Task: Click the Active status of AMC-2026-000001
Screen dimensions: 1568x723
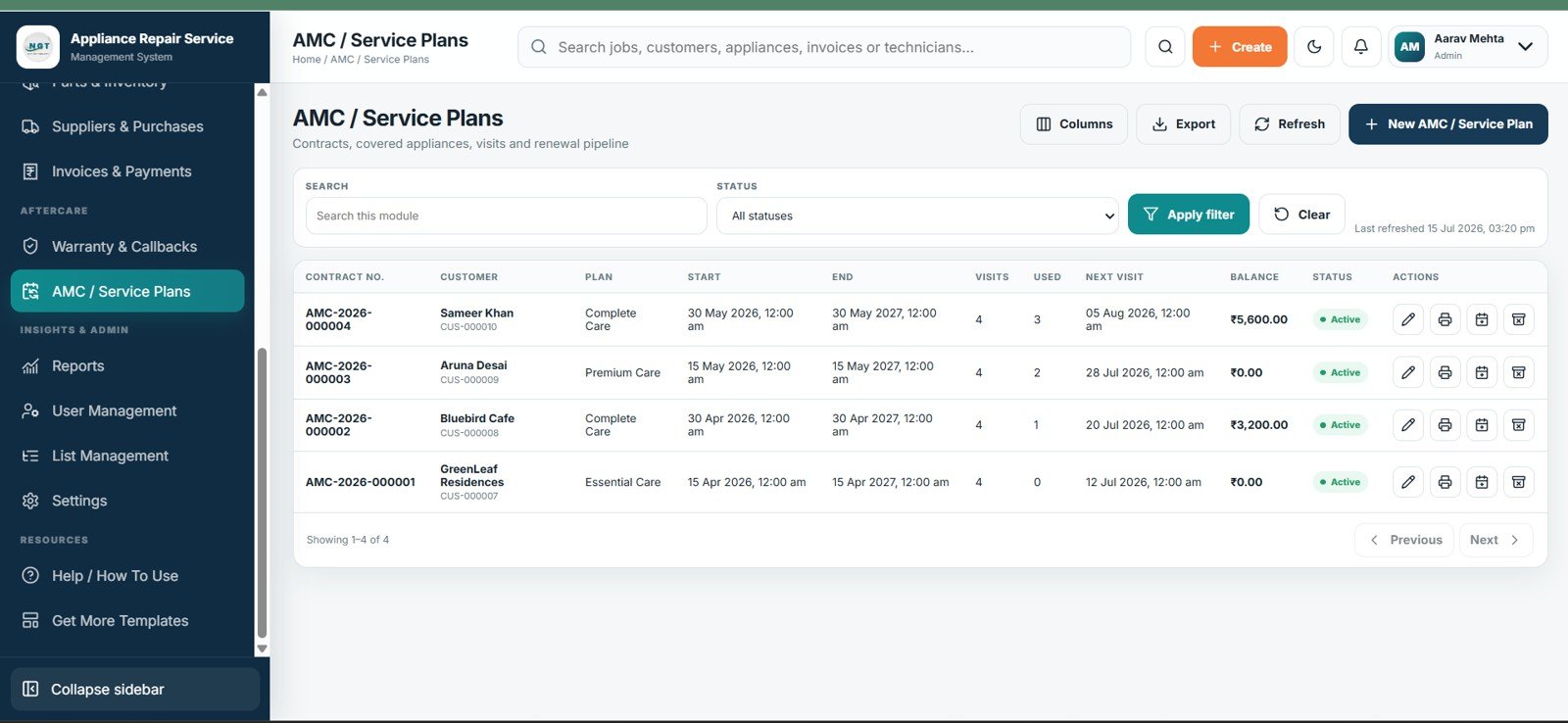Action: click(x=1340, y=482)
